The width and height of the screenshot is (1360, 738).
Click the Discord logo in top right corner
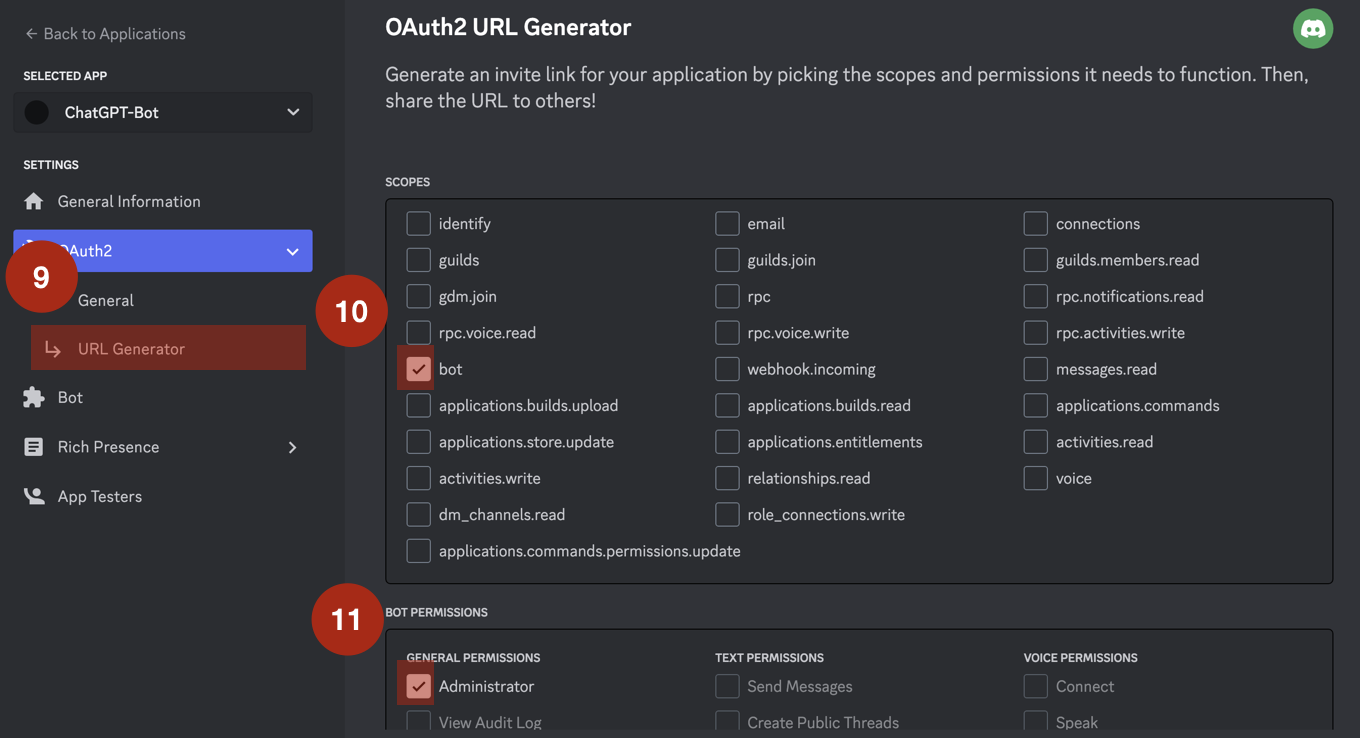click(x=1313, y=28)
